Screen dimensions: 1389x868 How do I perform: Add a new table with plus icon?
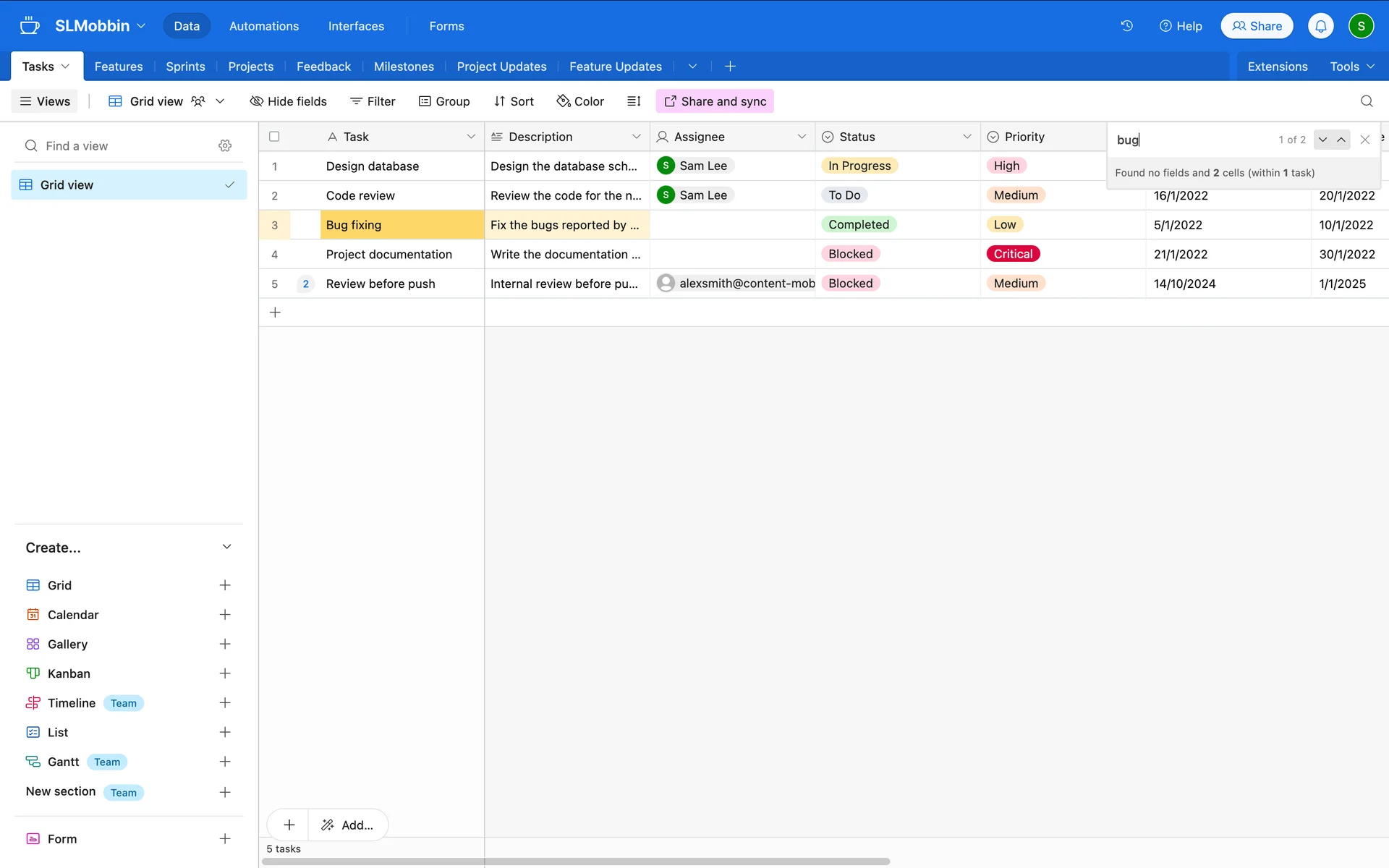click(x=730, y=67)
